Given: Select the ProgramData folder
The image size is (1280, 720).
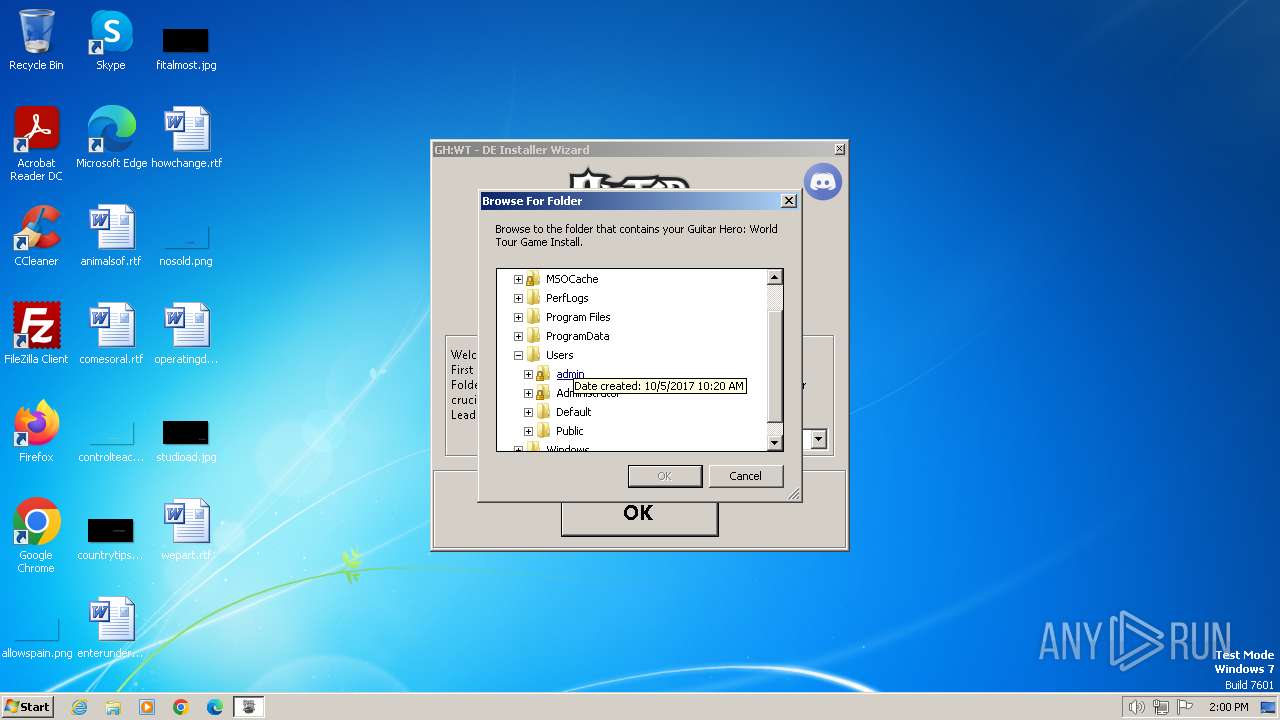Looking at the screenshot, I should (577, 336).
